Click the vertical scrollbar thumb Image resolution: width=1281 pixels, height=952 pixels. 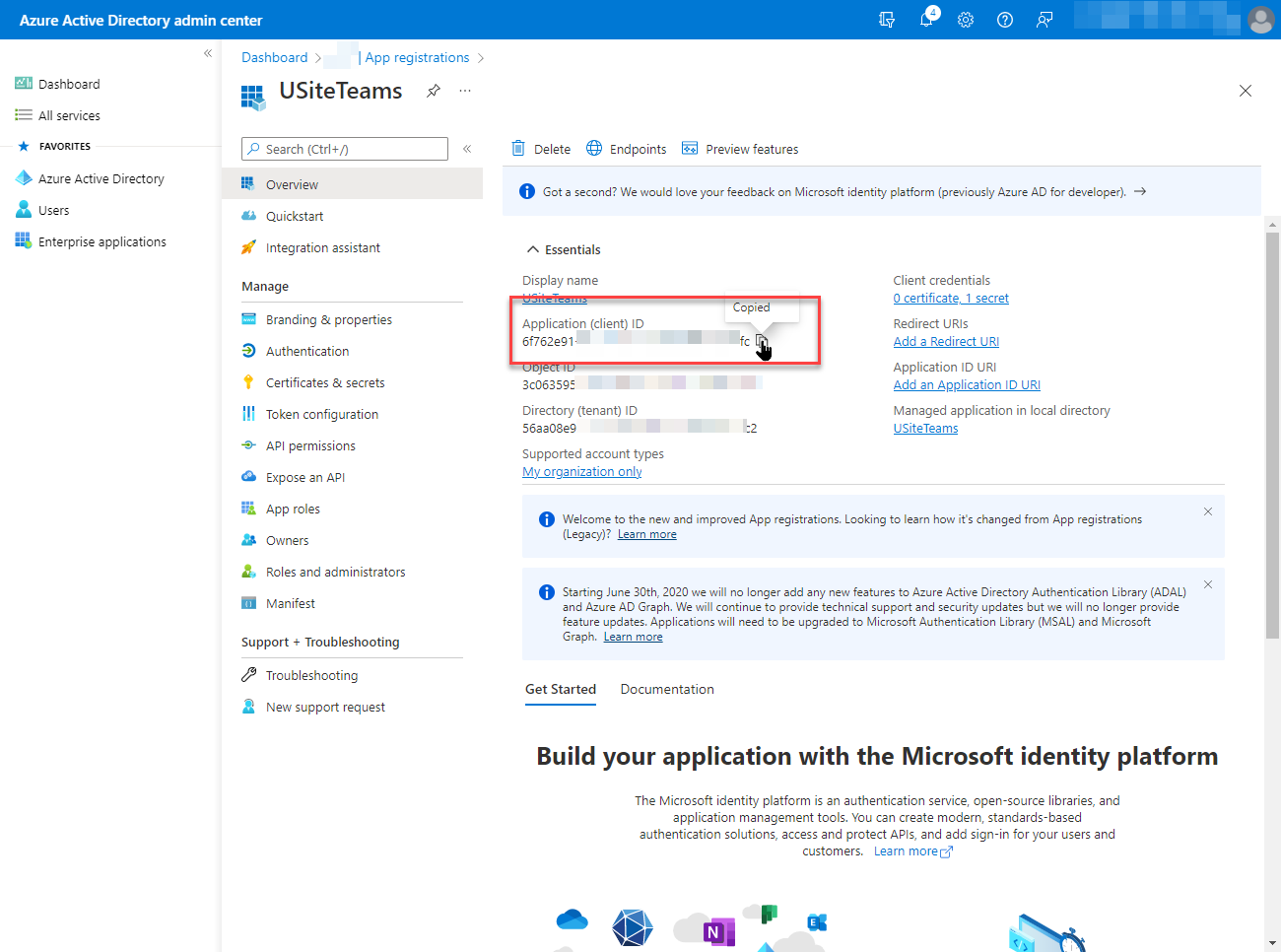click(1272, 434)
